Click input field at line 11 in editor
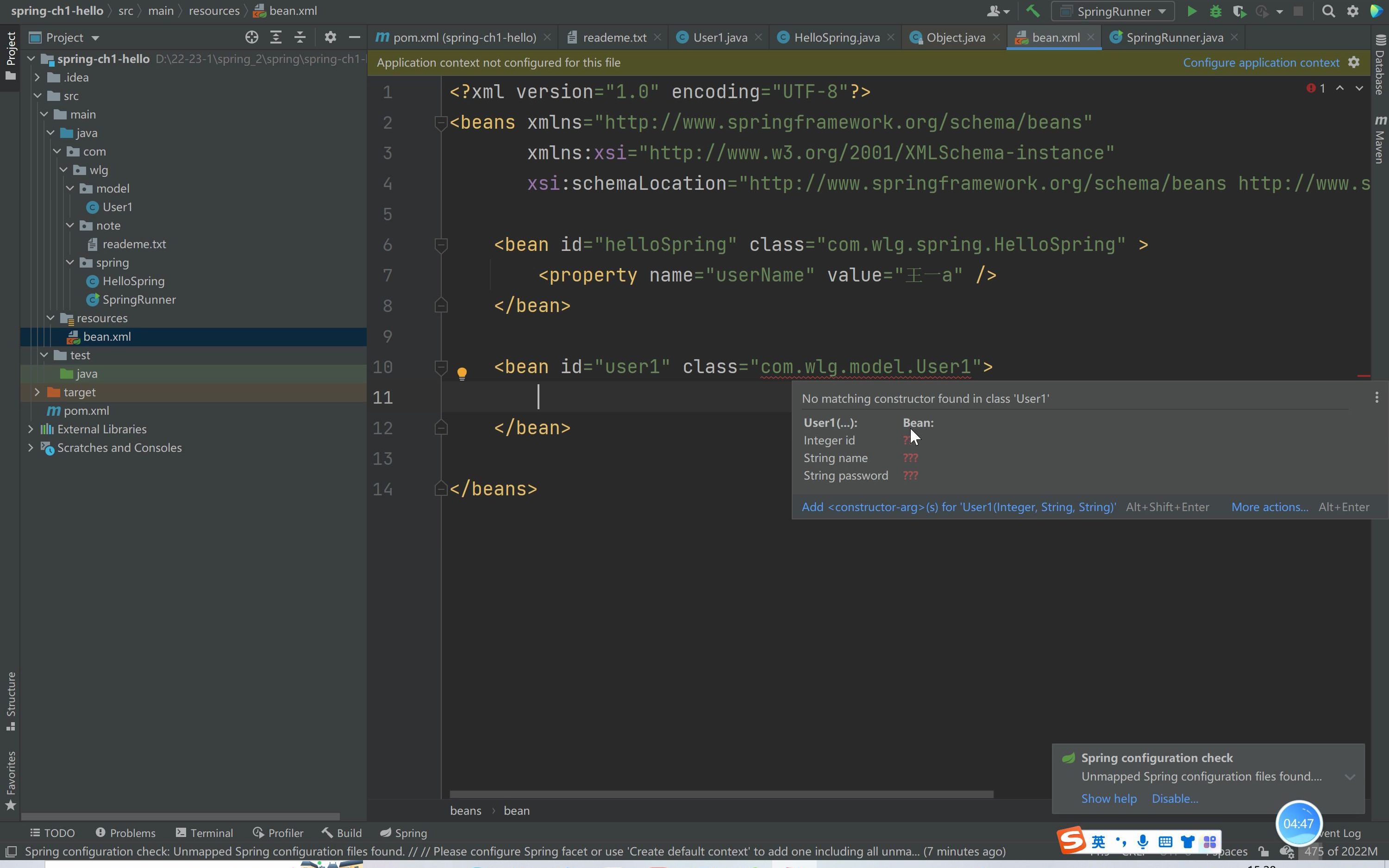The height and width of the screenshot is (868, 1389). (x=540, y=397)
